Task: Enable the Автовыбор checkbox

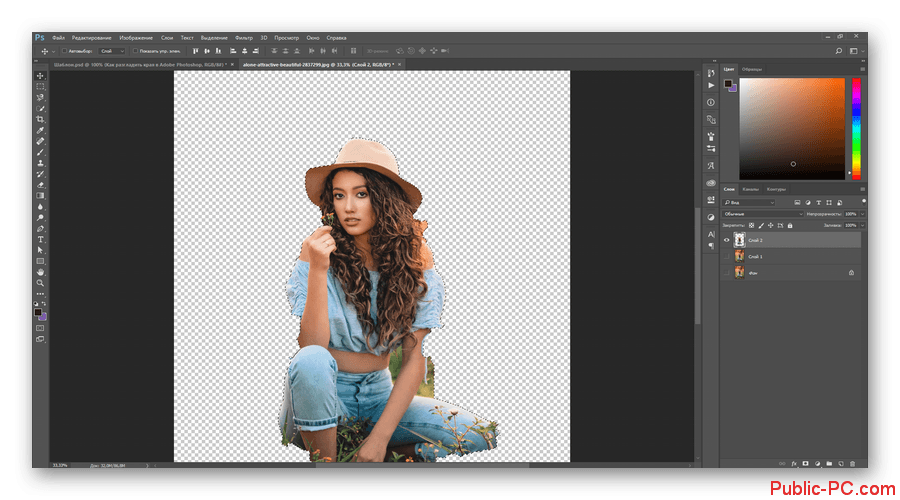Action: click(x=64, y=50)
